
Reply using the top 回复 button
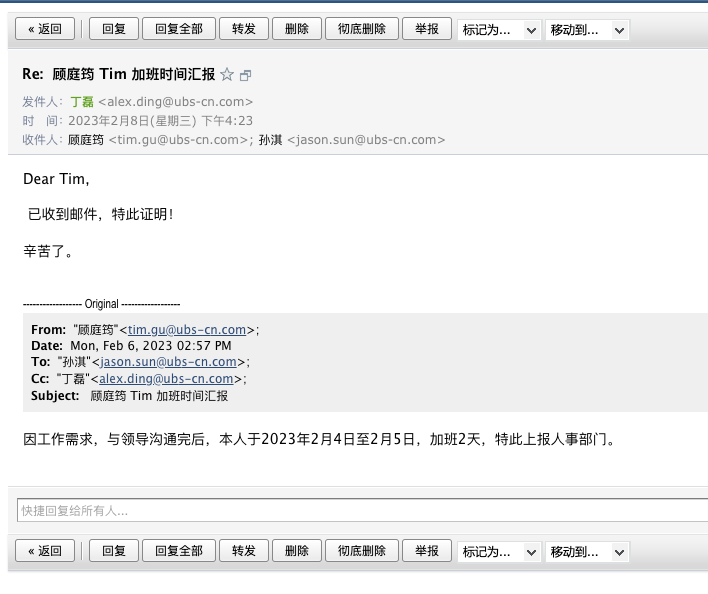(114, 29)
